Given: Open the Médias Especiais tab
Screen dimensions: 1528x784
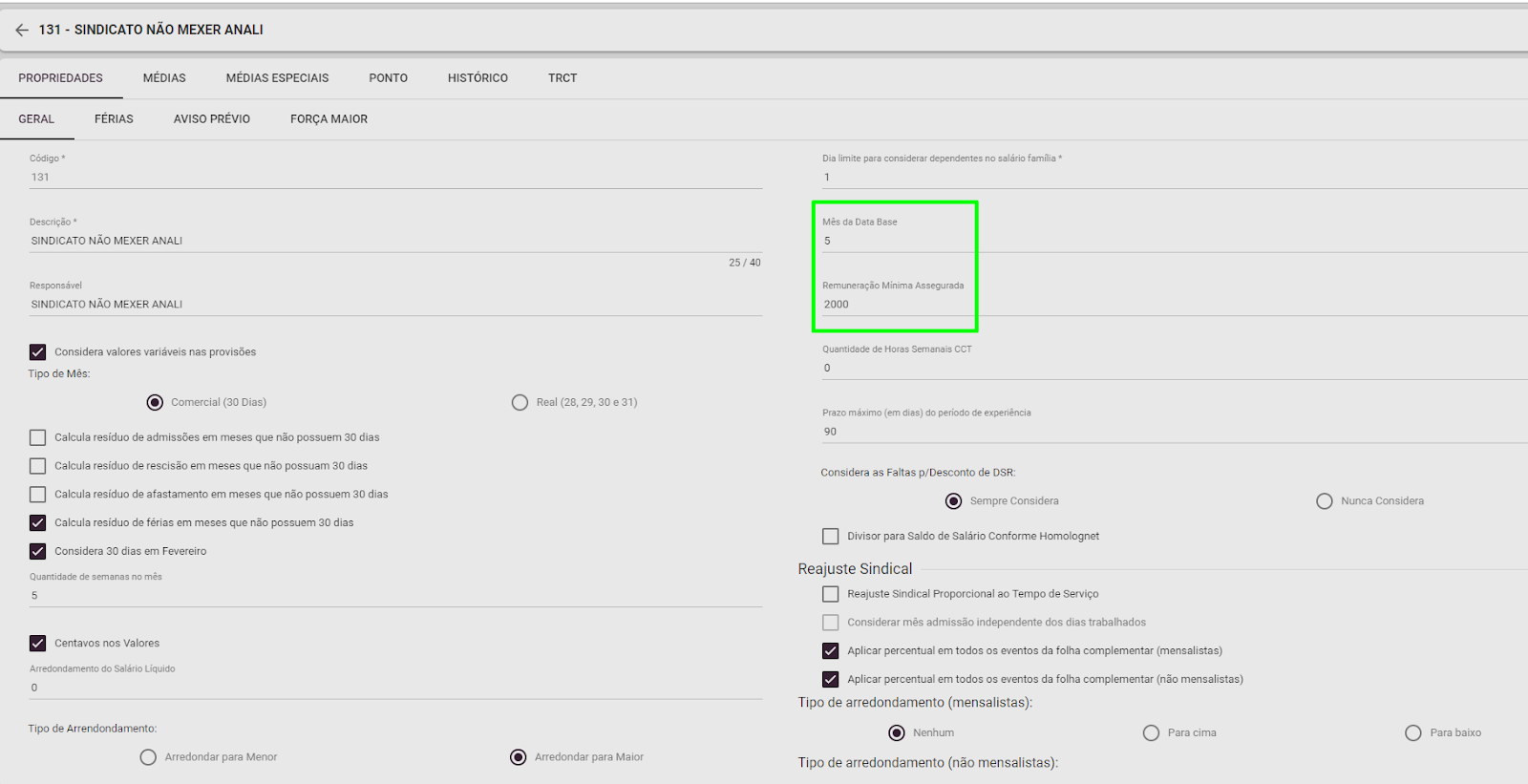Looking at the screenshot, I should (277, 78).
